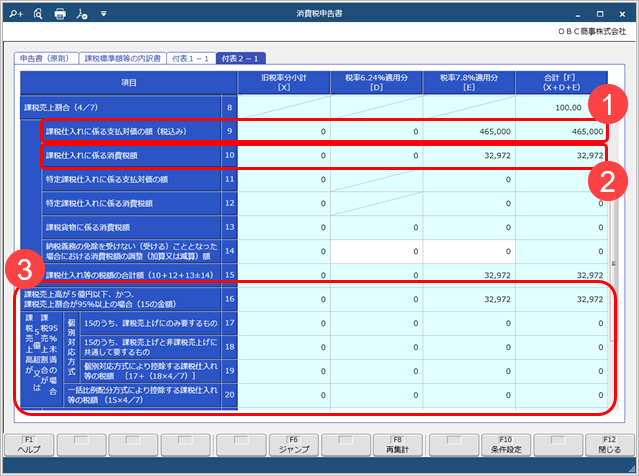Switch to the 申告書（原則） tab

(x=46, y=59)
